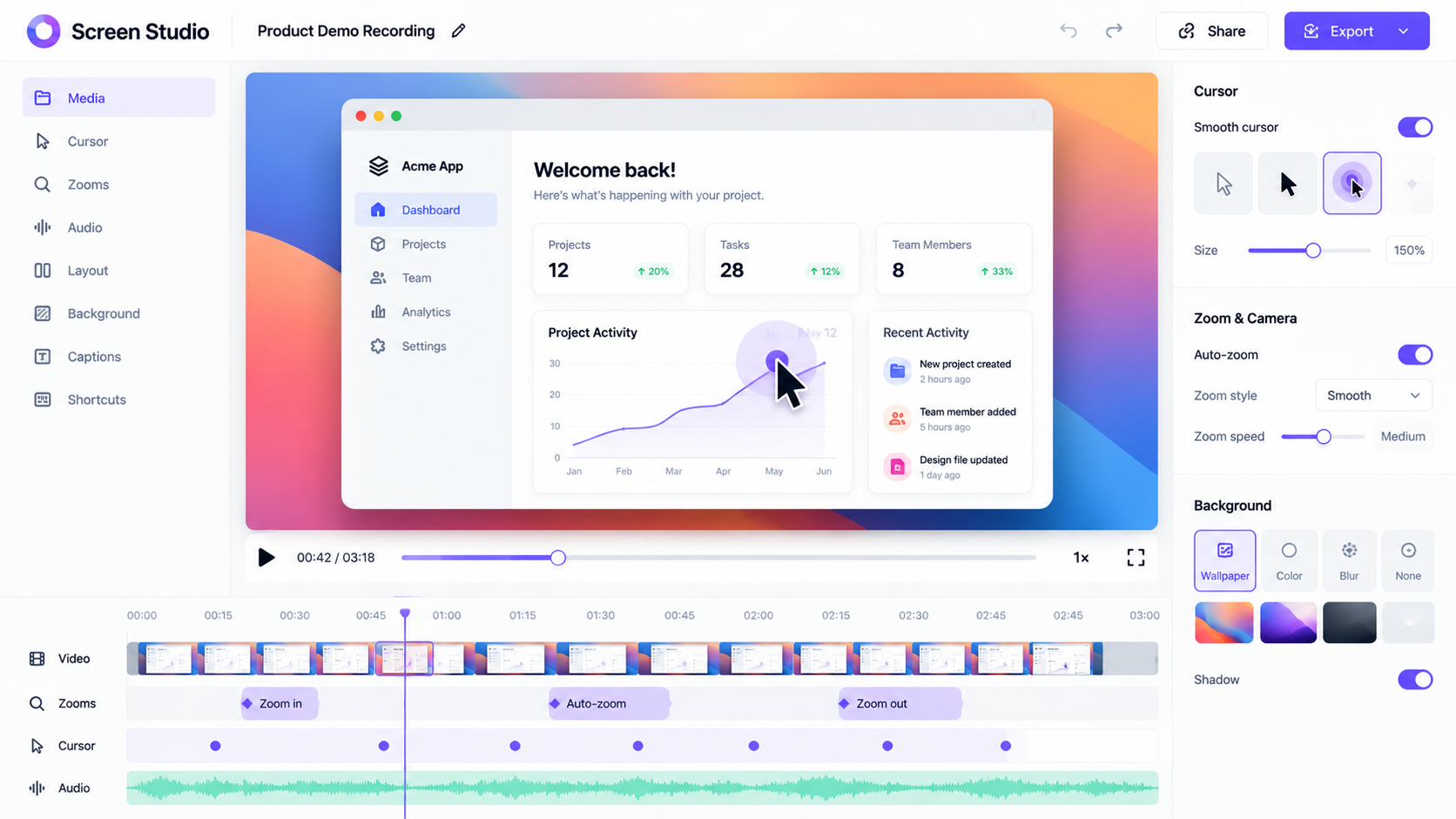1456x819 pixels.
Task: Pick the purple gradient wallpaper swatch
Action: click(x=1288, y=622)
